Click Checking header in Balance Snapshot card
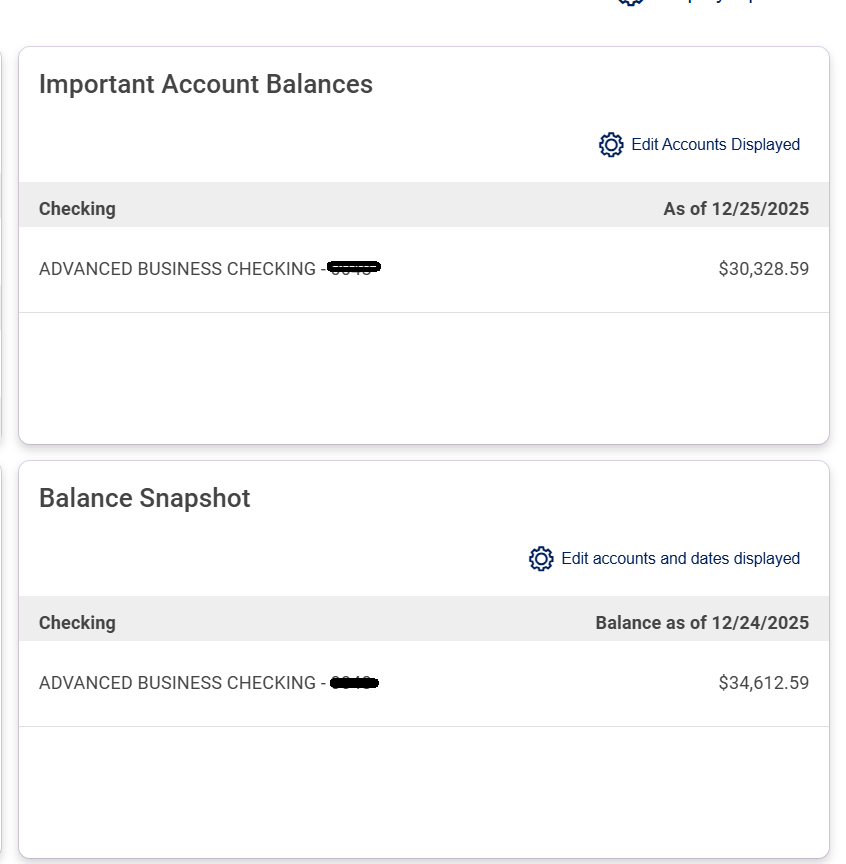The height and width of the screenshot is (864, 846). point(77,623)
